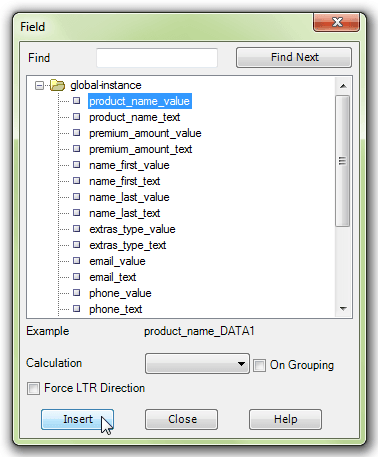The height and width of the screenshot is (457, 378).
Task: Open the Calculation dropdown
Action: tap(197, 364)
